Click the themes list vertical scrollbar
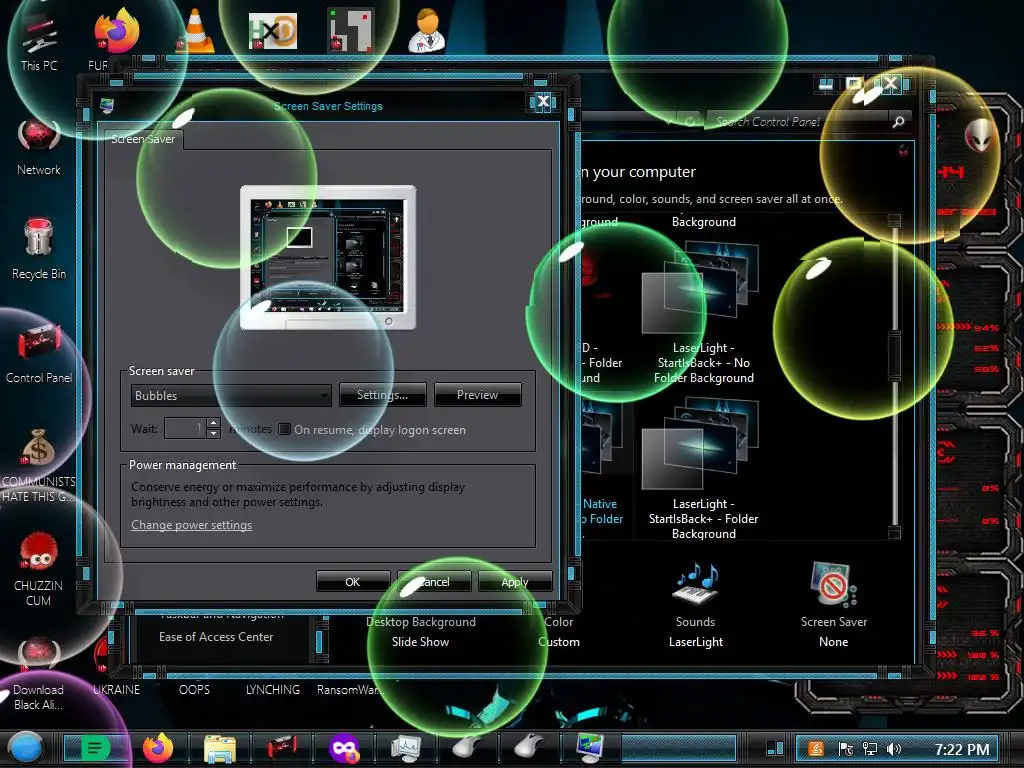 click(894, 376)
